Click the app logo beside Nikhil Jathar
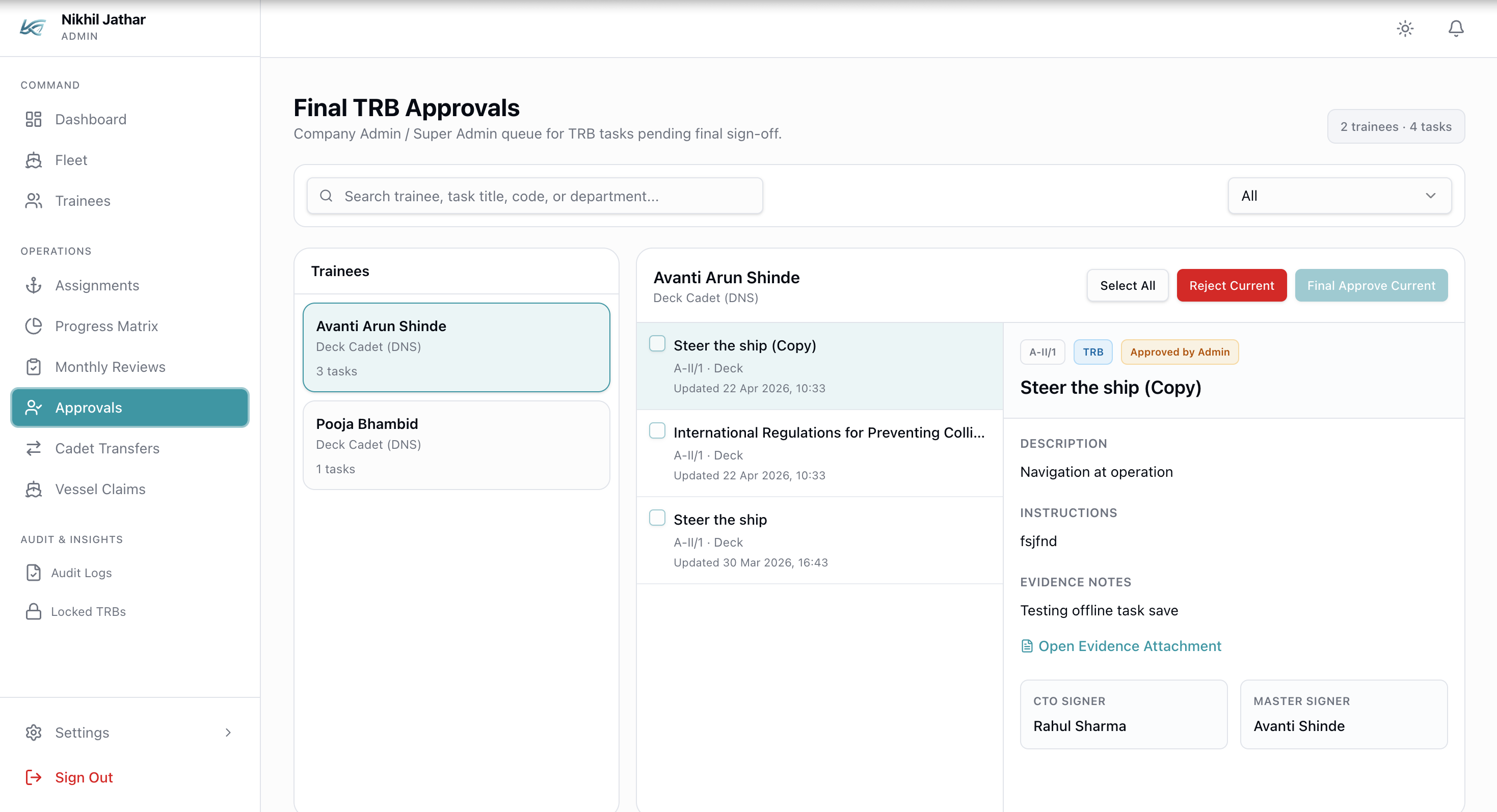 (33, 28)
